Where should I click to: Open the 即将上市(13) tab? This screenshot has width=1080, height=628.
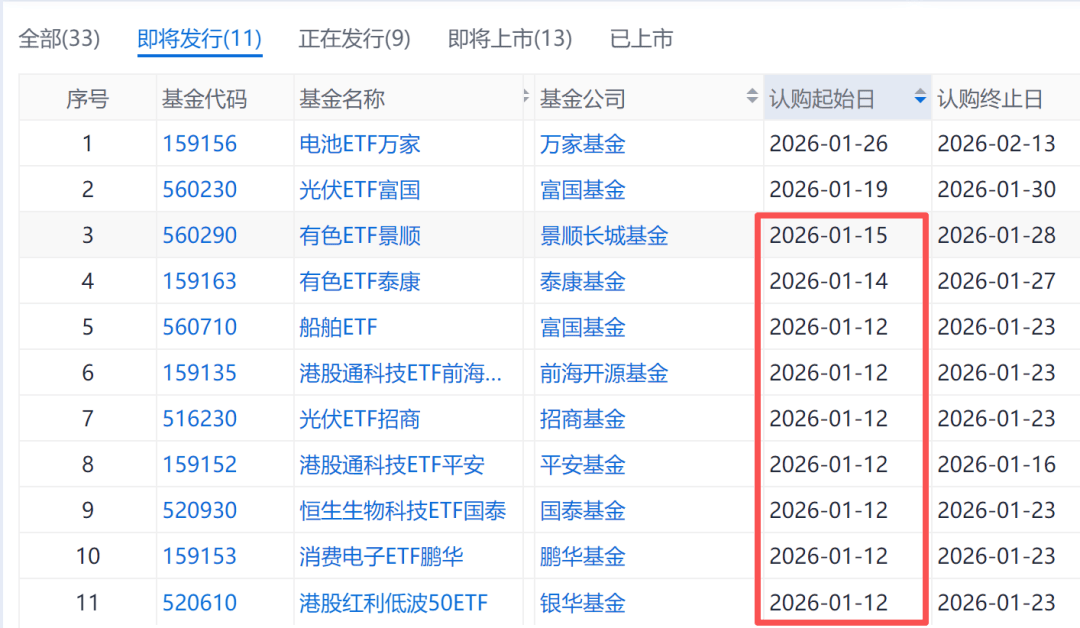[x=510, y=39]
